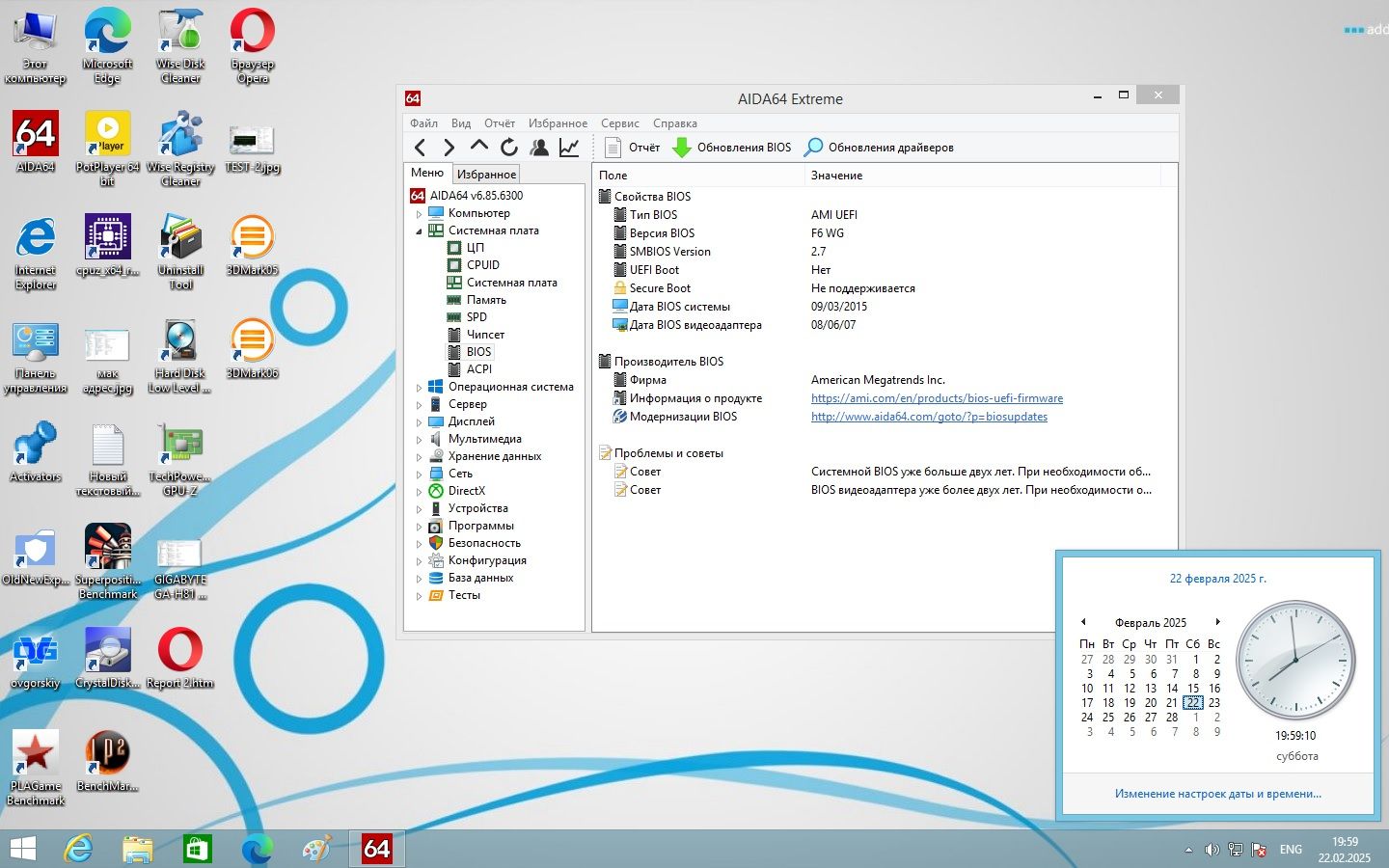Open Internet Explorer from the taskbar
Image resolution: width=1389 pixels, height=868 pixels.
coord(78,849)
